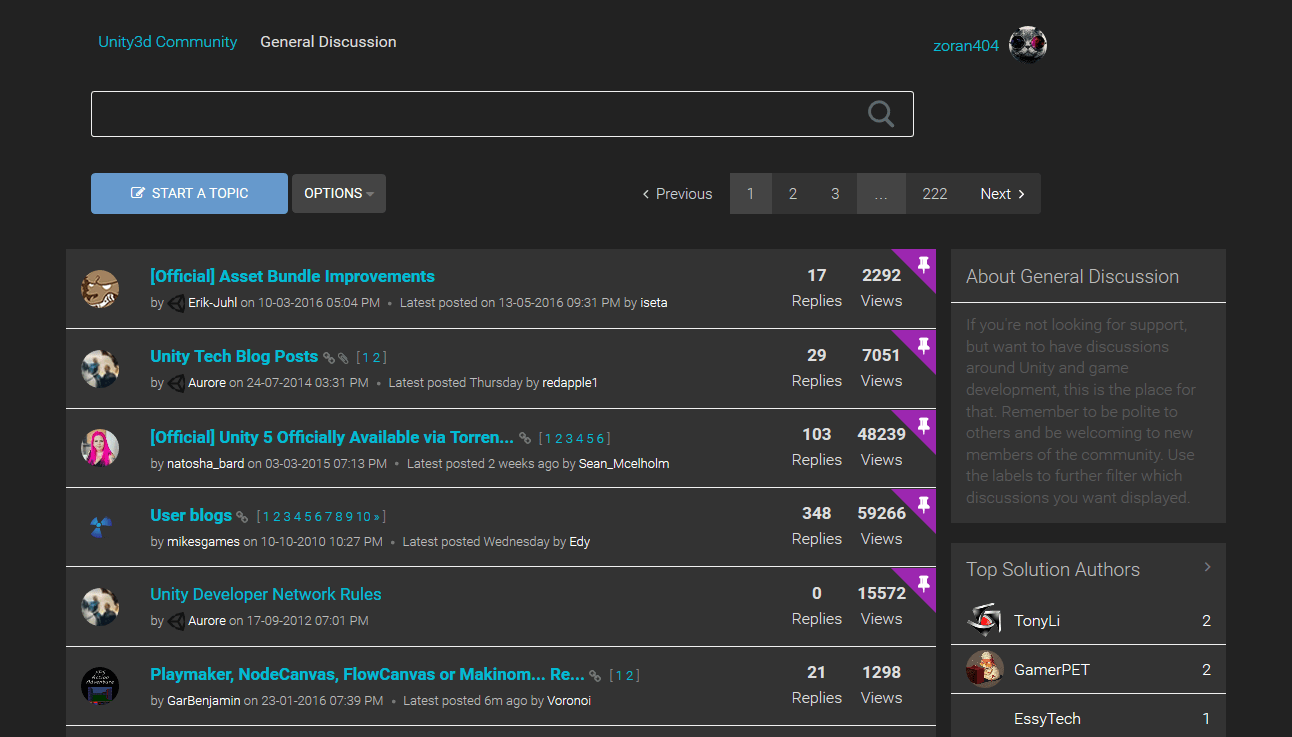
Task: Click the link icon next to User blogs
Action: point(241,515)
